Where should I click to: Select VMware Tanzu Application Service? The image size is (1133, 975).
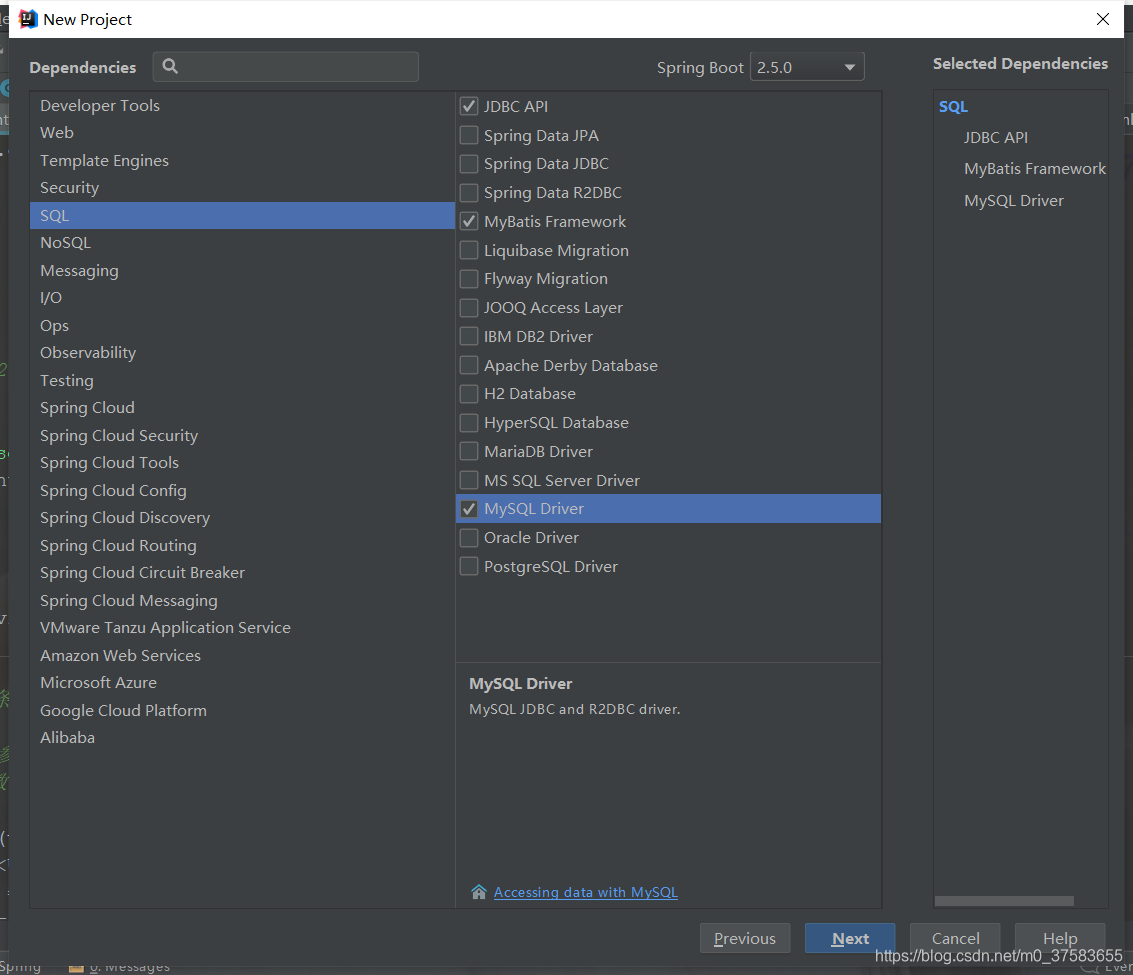[242, 627]
